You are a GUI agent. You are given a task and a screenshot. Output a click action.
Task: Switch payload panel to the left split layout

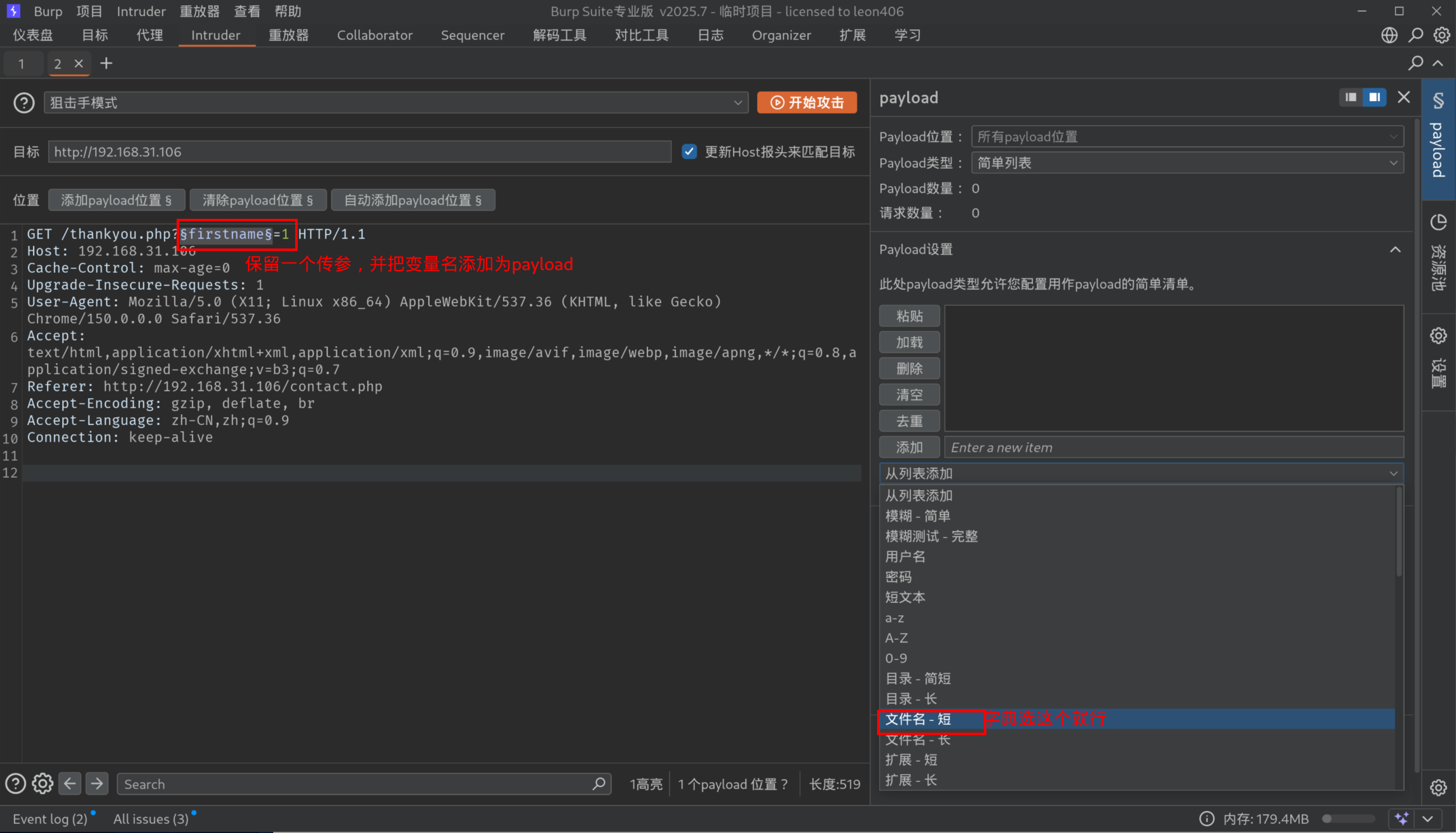pyautogui.click(x=1351, y=97)
